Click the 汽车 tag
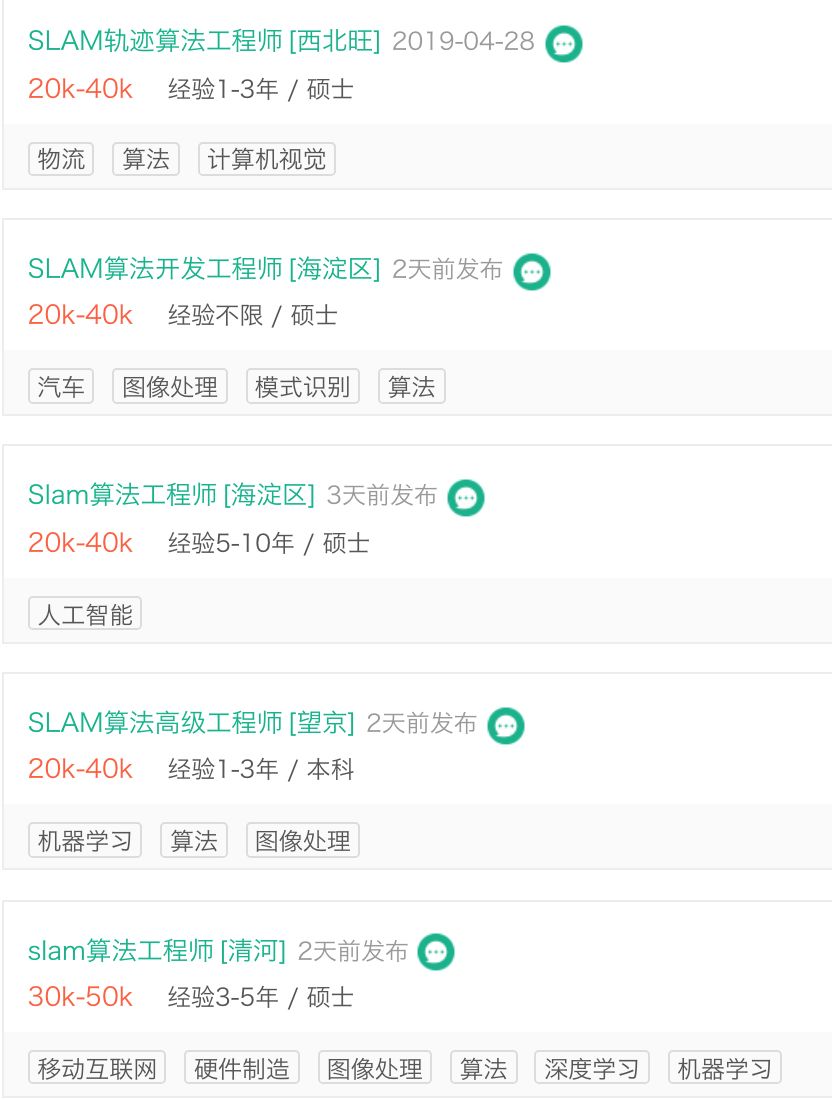 (x=61, y=387)
